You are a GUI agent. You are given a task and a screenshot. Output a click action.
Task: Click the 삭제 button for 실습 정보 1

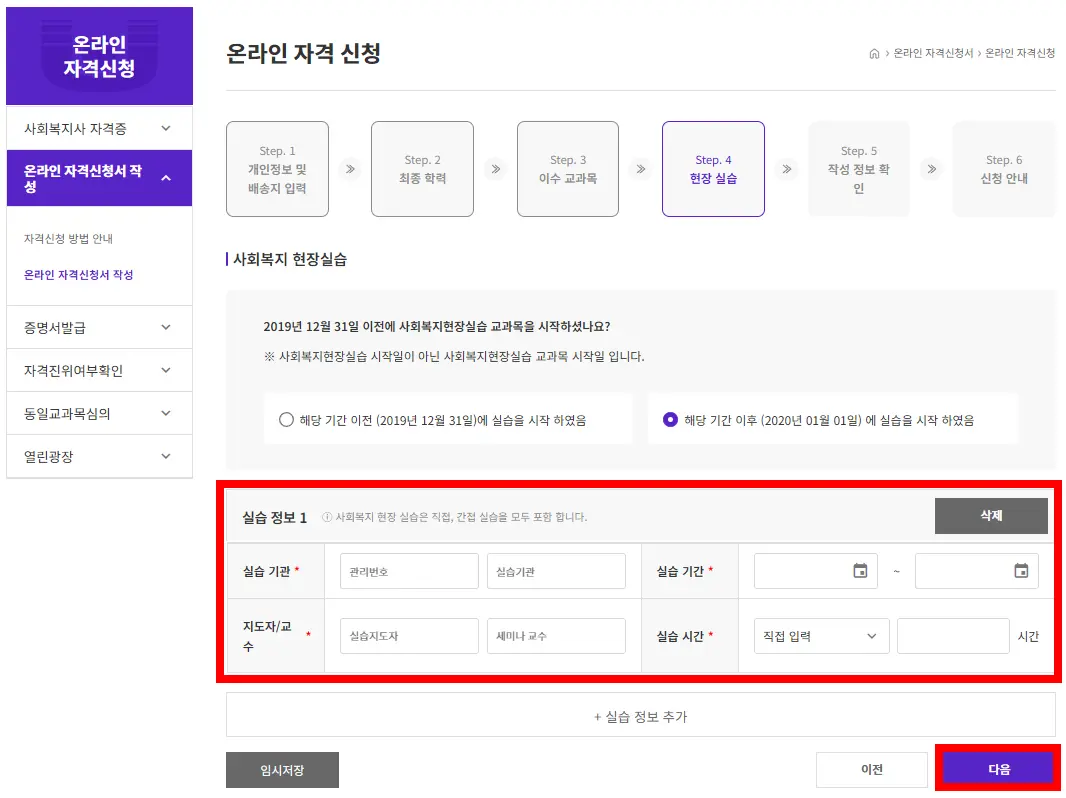coord(991,516)
